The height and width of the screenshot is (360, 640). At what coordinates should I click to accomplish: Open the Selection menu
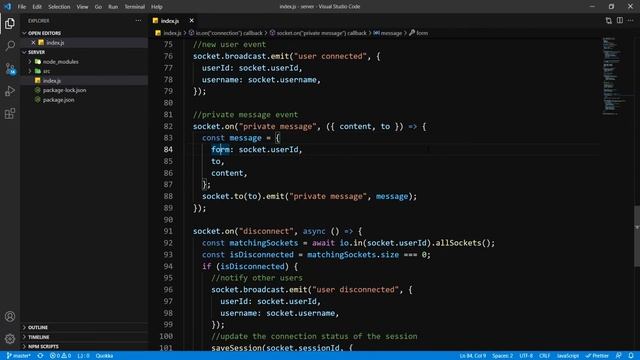tap(59, 7)
